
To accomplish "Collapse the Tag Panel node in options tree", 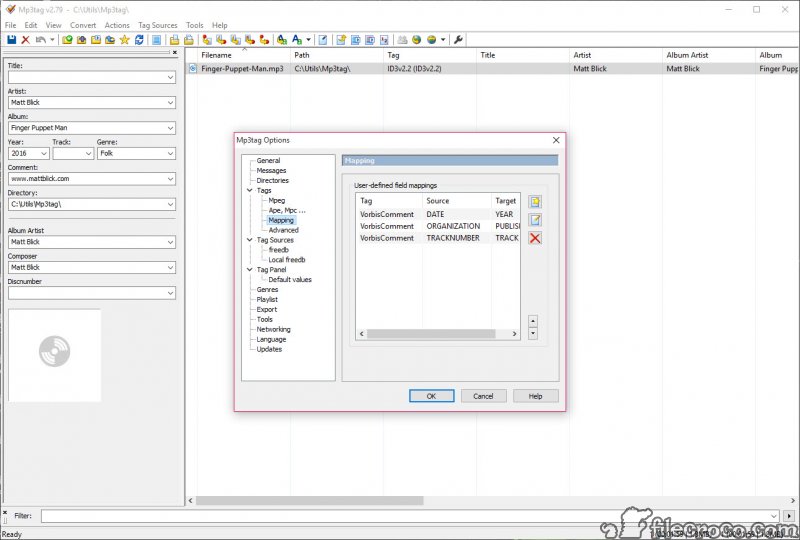I will coord(249,269).
